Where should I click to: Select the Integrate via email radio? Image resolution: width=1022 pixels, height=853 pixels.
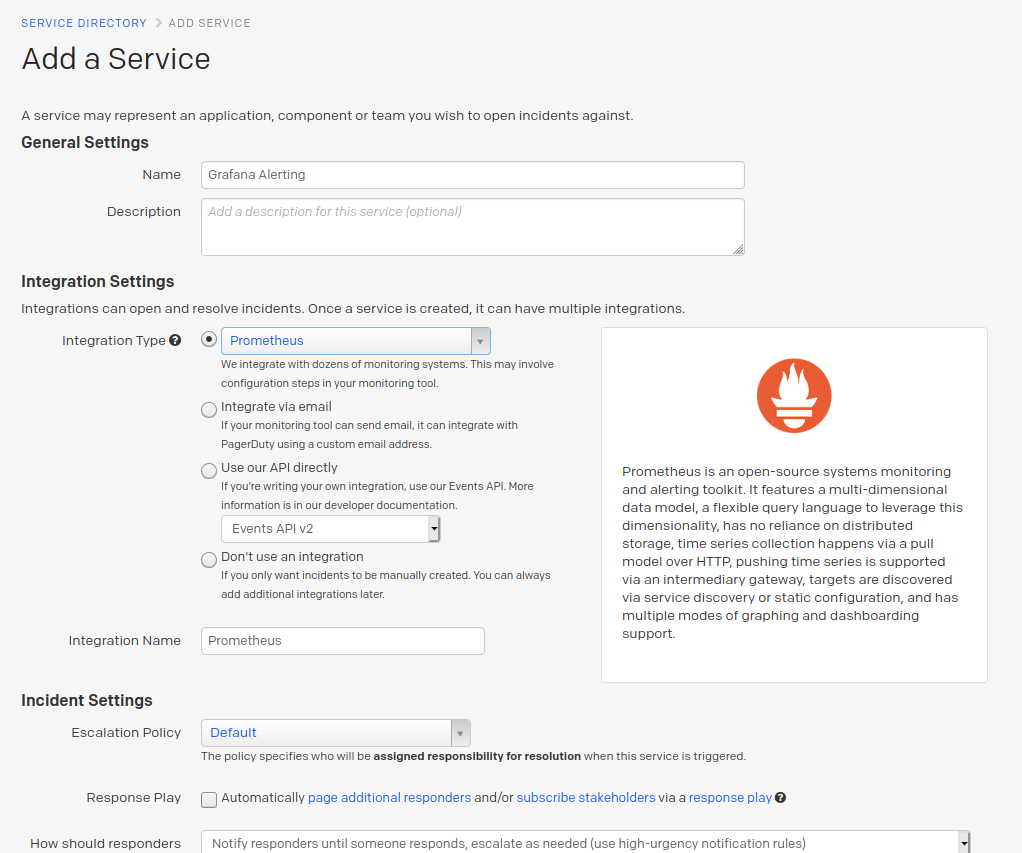click(x=209, y=409)
